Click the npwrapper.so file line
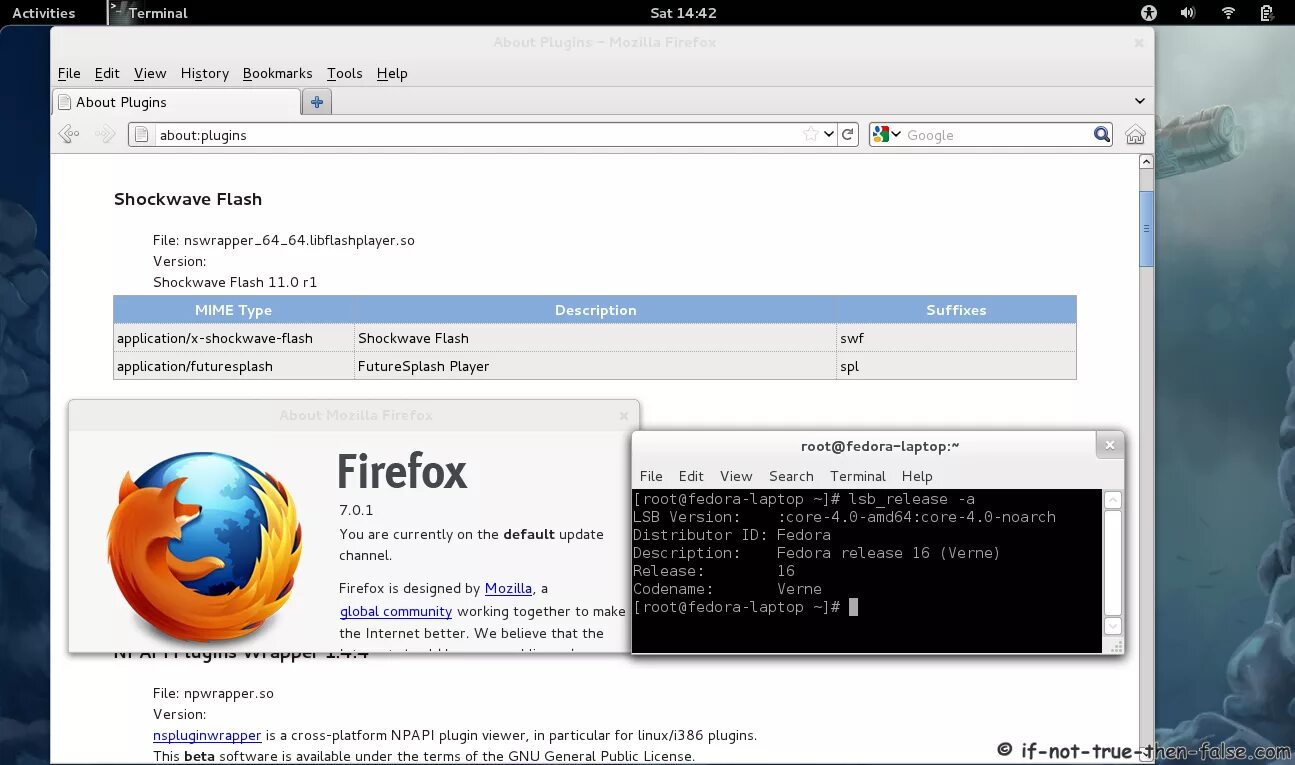Viewport: 1295px width, 765px height. point(213,693)
